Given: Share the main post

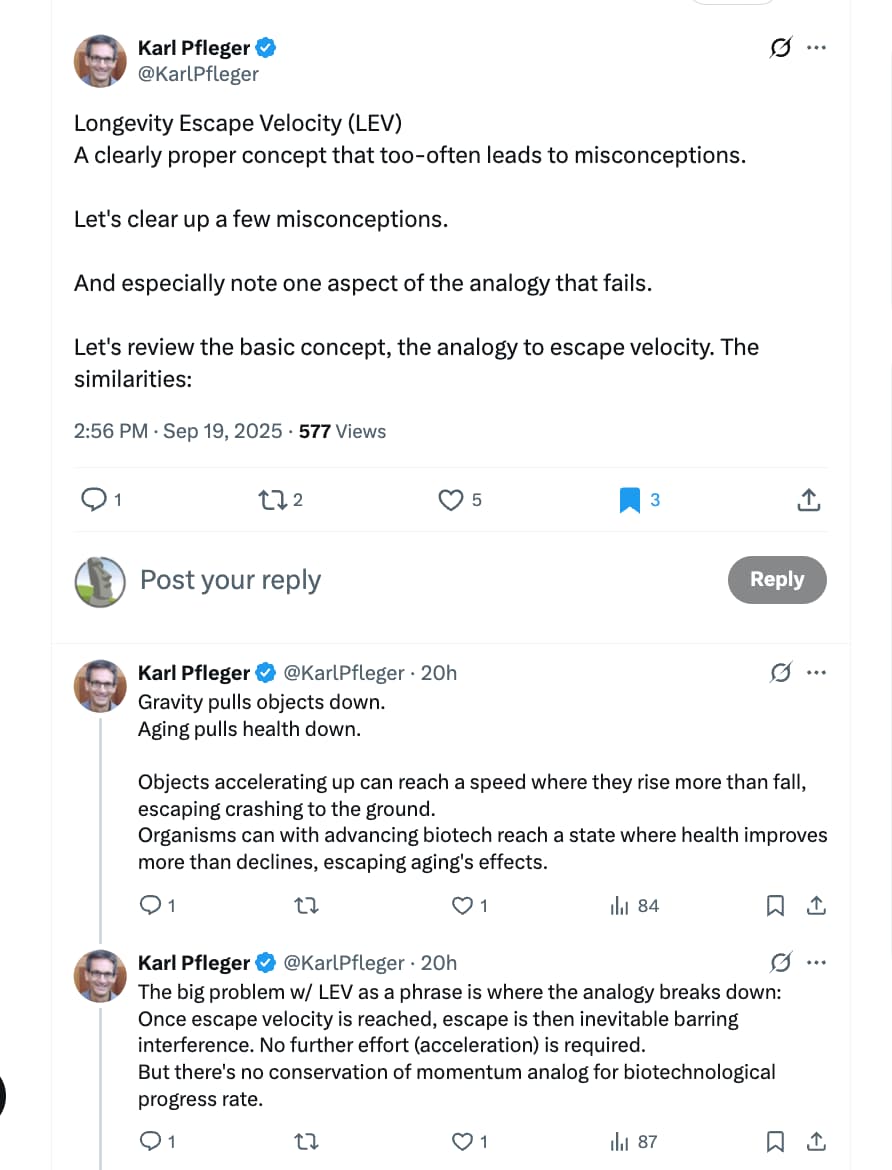Looking at the screenshot, I should coord(809,499).
